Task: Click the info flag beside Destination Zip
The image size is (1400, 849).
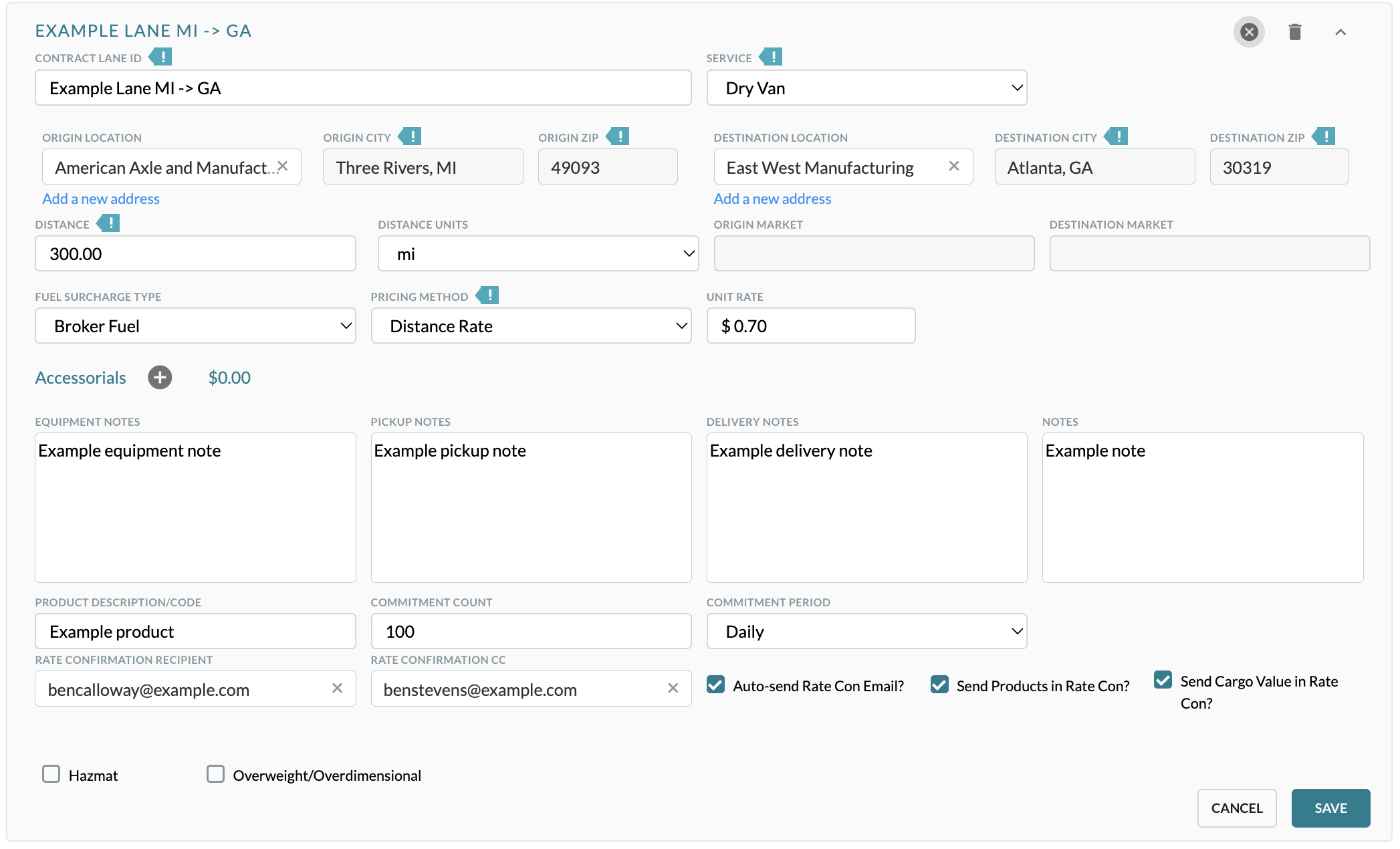Action: (x=1324, y=136)
